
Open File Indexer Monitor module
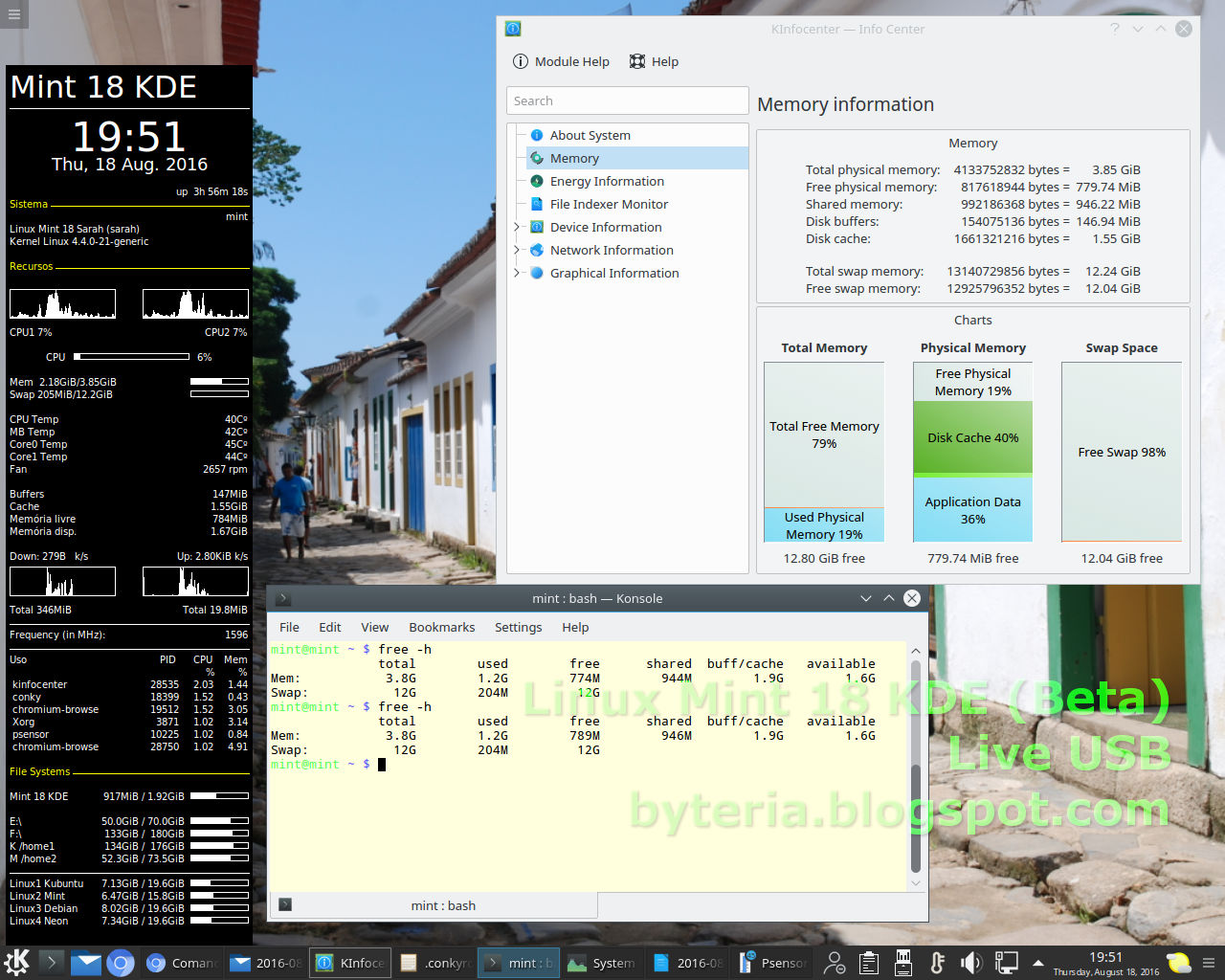609,204
